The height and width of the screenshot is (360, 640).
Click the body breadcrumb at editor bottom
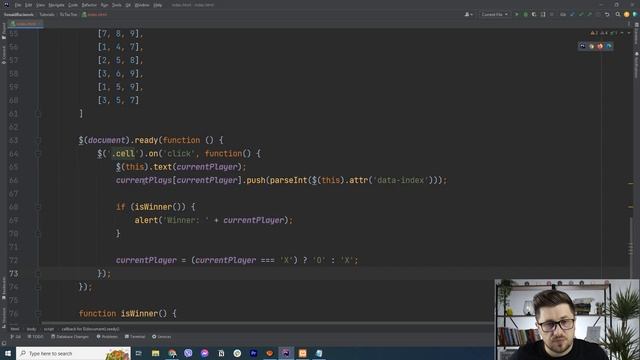31,329
